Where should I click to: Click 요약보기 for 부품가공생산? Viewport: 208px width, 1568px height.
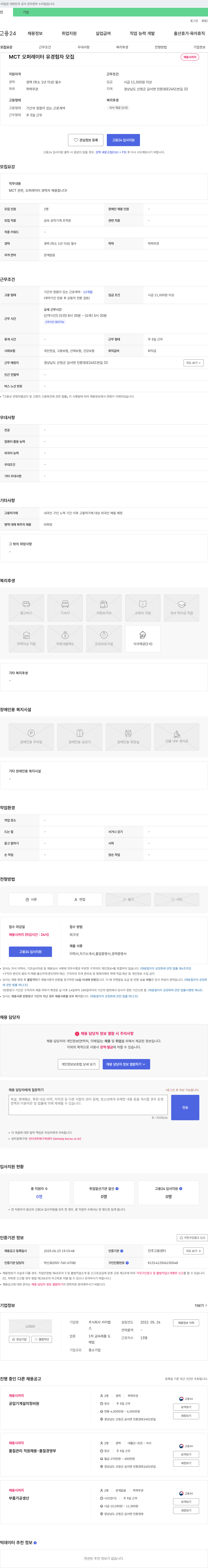coord(186,1502)
